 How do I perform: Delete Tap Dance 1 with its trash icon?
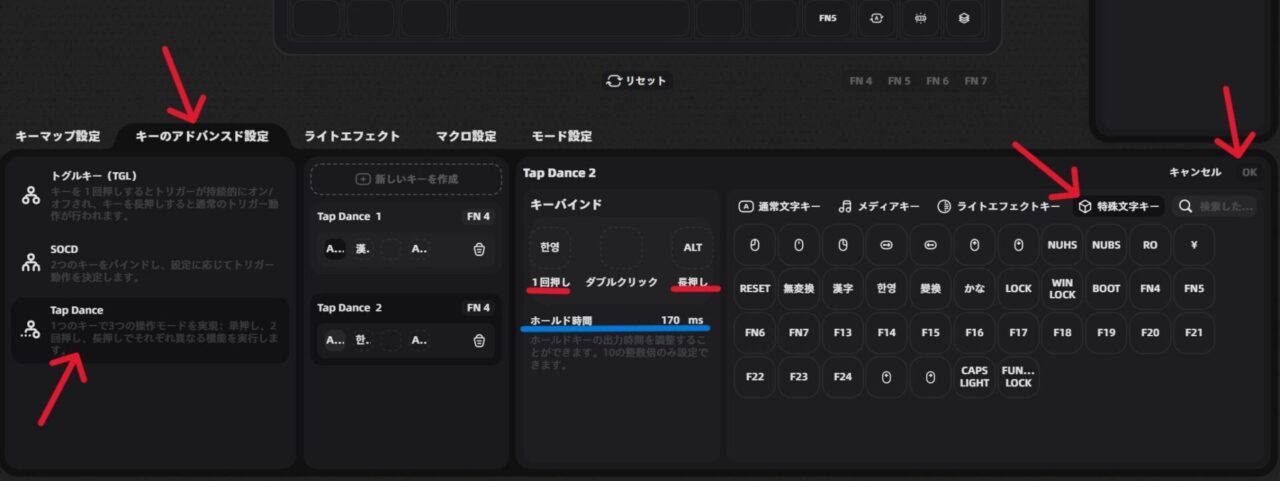point(479,249)
